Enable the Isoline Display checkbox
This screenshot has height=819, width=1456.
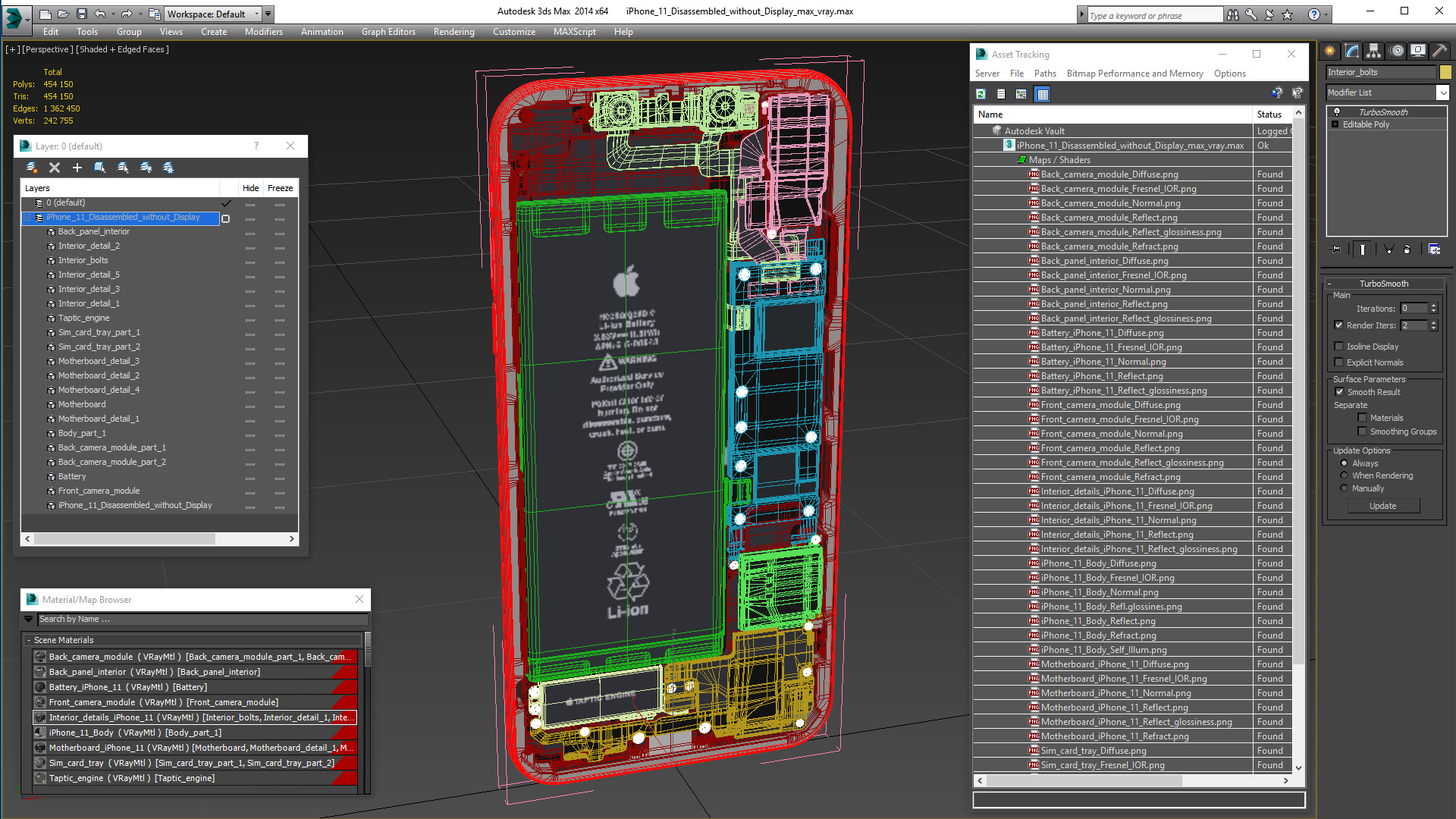pyautogui.click(x=1339, y=347)
